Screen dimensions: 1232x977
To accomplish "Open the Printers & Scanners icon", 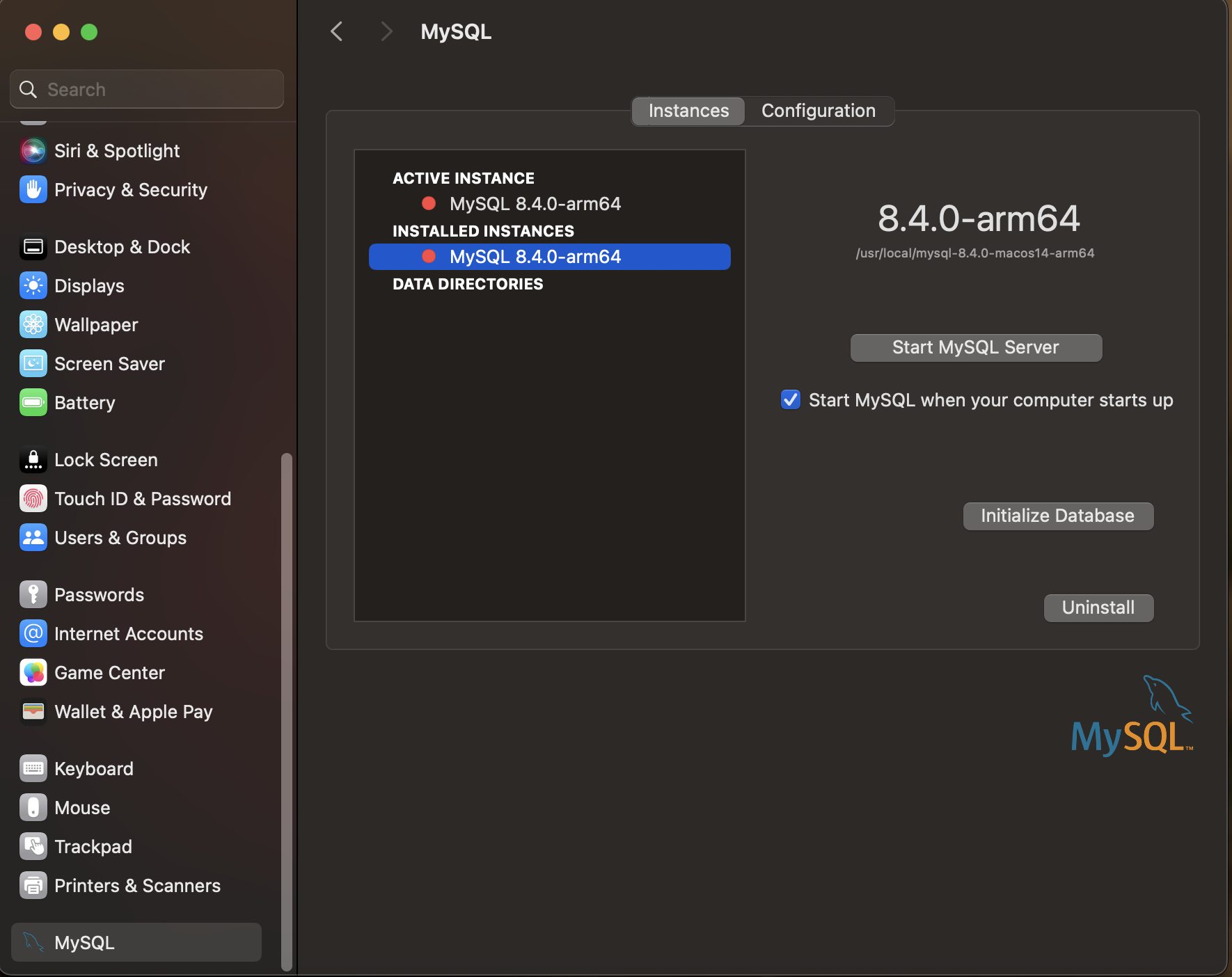I will (33, 885).
